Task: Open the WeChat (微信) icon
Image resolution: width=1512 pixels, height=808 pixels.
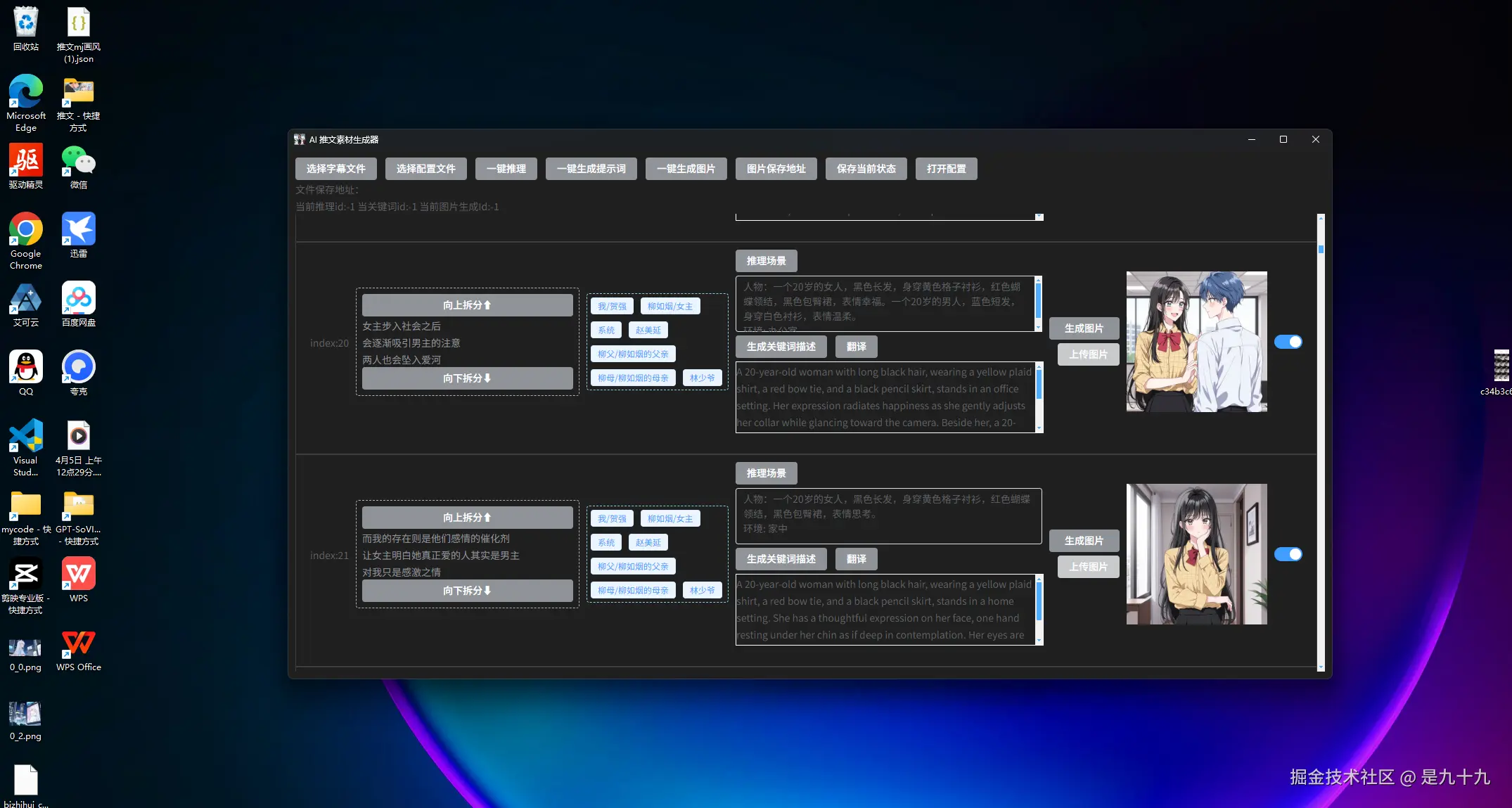Action: tap(79, 162)
